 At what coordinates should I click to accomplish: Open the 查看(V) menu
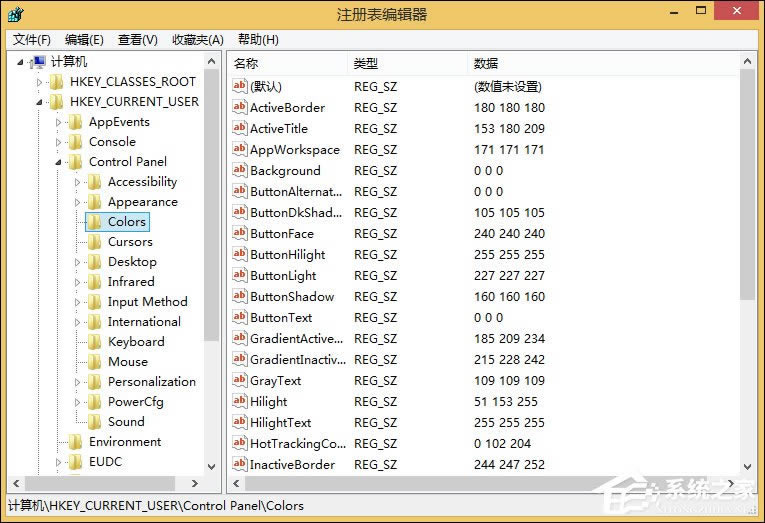point(138,40)
